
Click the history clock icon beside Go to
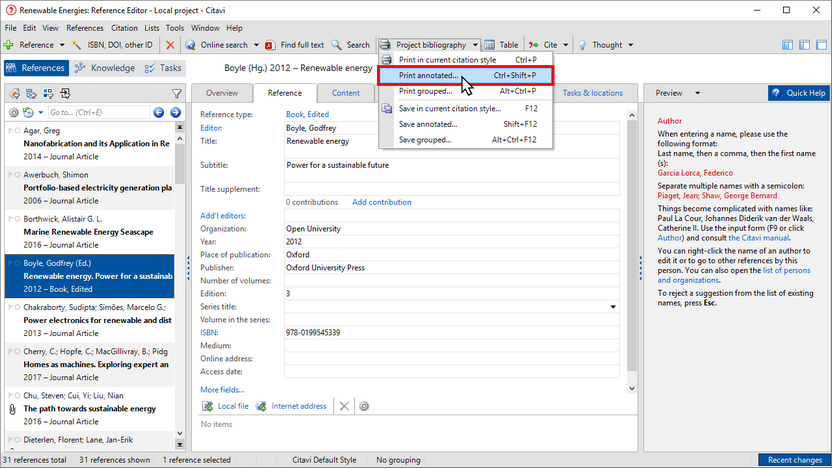(28, 112)
